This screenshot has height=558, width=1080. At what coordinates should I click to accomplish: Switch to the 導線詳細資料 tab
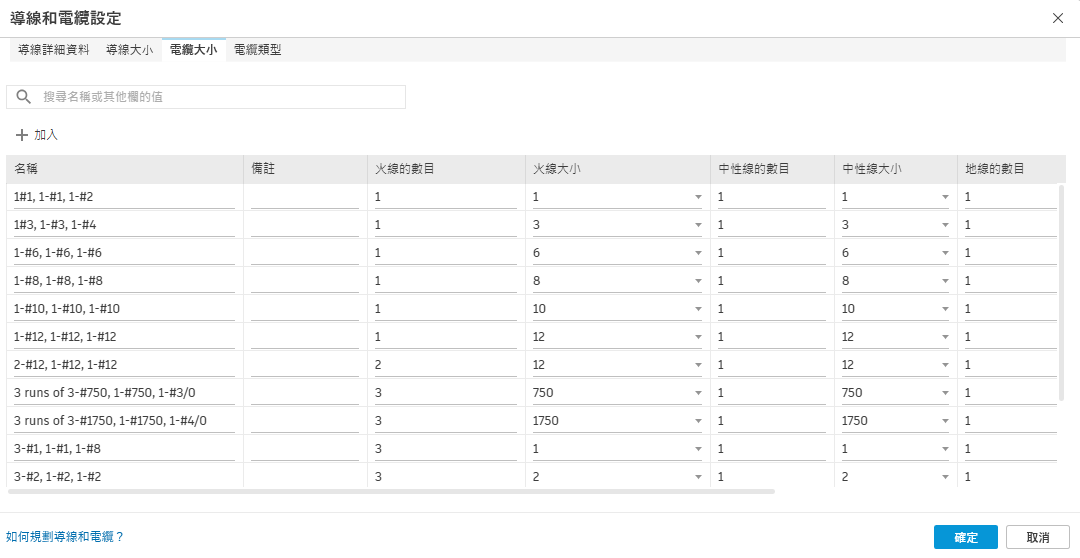pyautogui.click(x=54, y=49)
